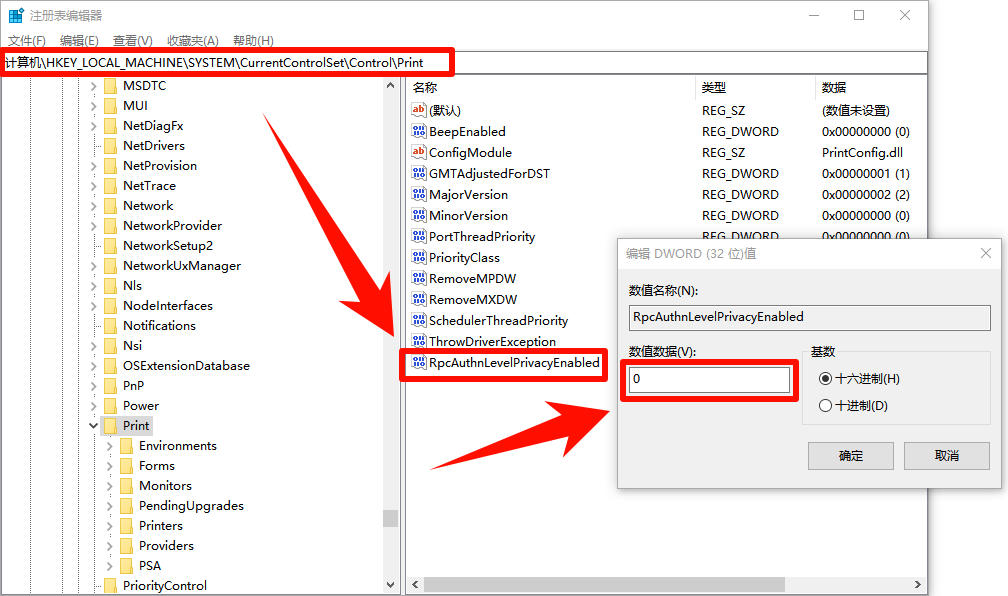1008x596 pixels.
Task: Click the Registry Editor app icon in title bar
Action: point(16,16)
